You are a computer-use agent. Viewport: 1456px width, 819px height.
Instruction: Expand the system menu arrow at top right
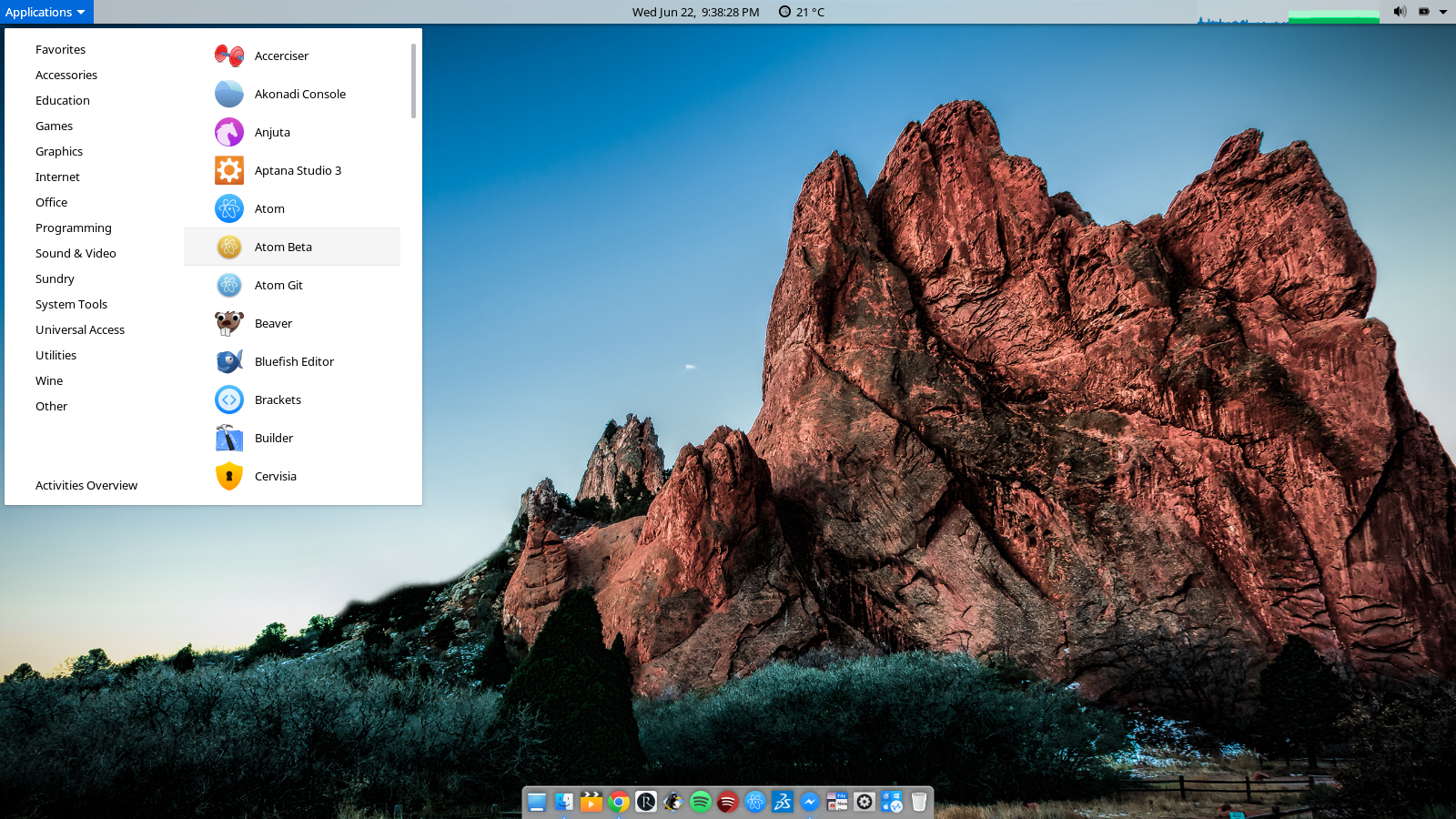tap(1443, 12)
